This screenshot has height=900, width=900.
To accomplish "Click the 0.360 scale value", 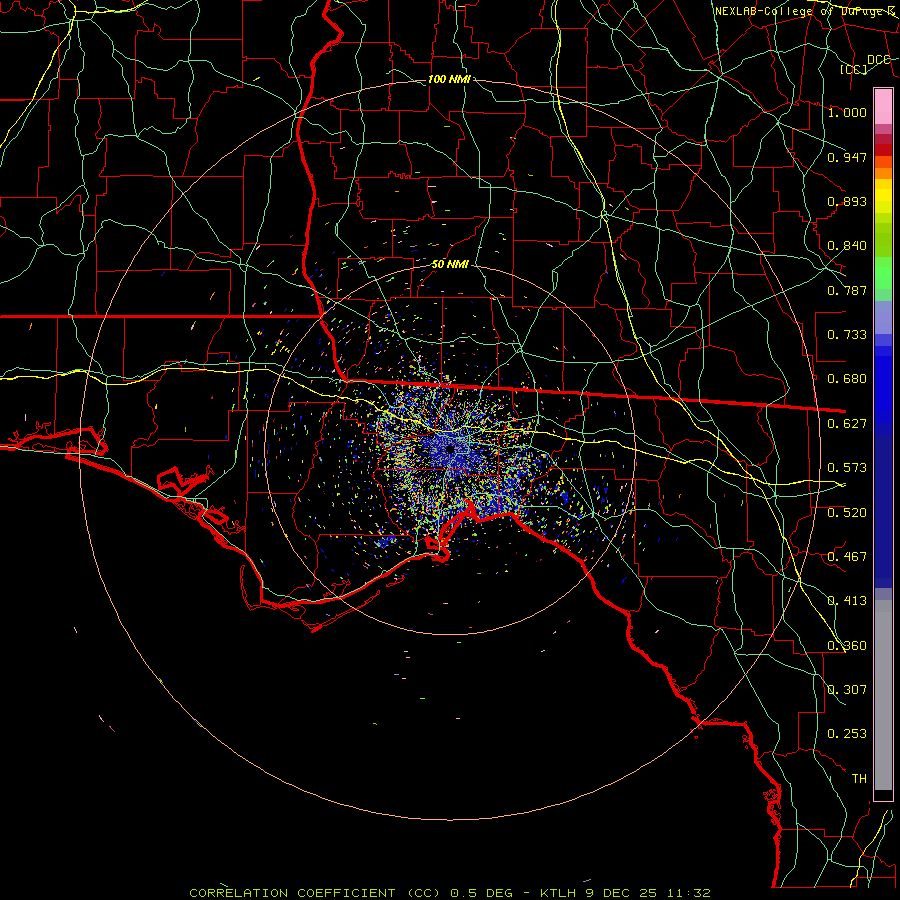I will (x=847, y=646).
